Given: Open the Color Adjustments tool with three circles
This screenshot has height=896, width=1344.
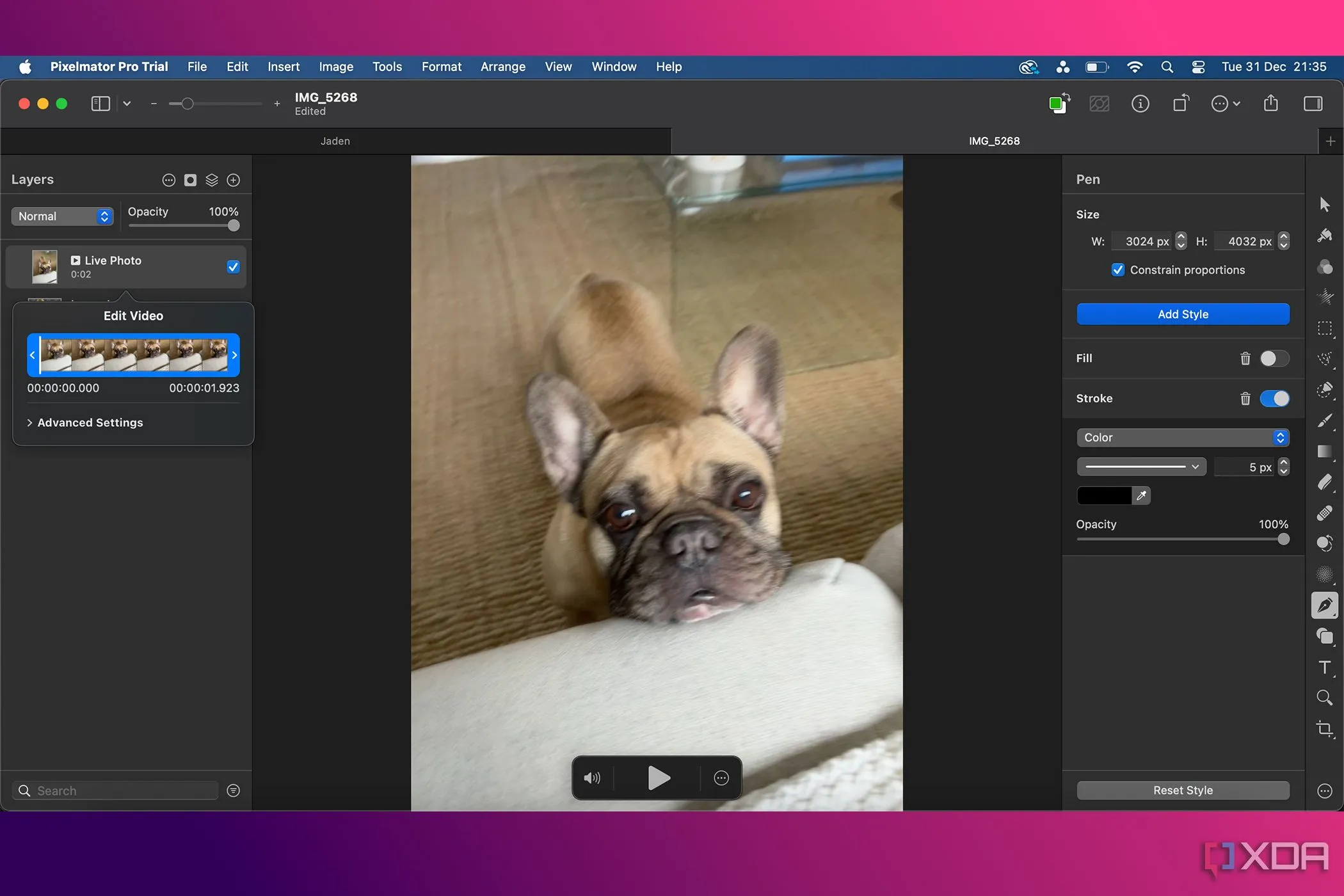Looking at the screenshot, I should [x=1325, y=266].
